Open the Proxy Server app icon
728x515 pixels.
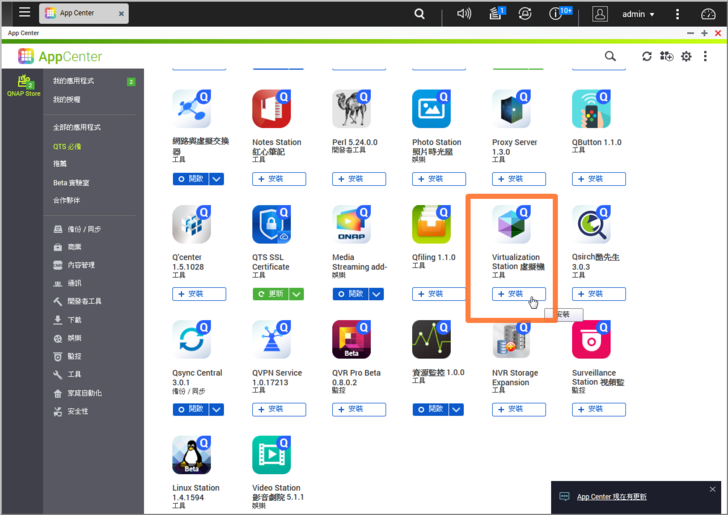coord(511,109)
